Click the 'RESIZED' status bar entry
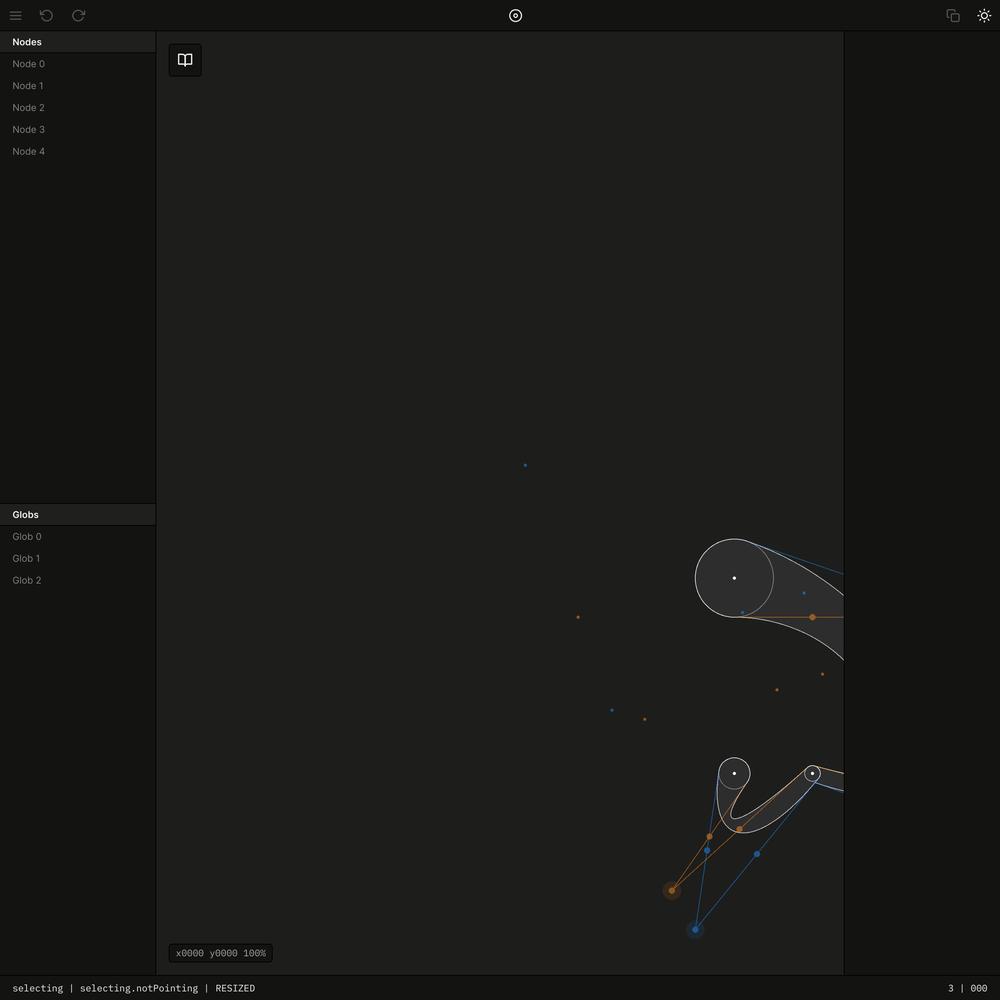 tap(235, 988)
